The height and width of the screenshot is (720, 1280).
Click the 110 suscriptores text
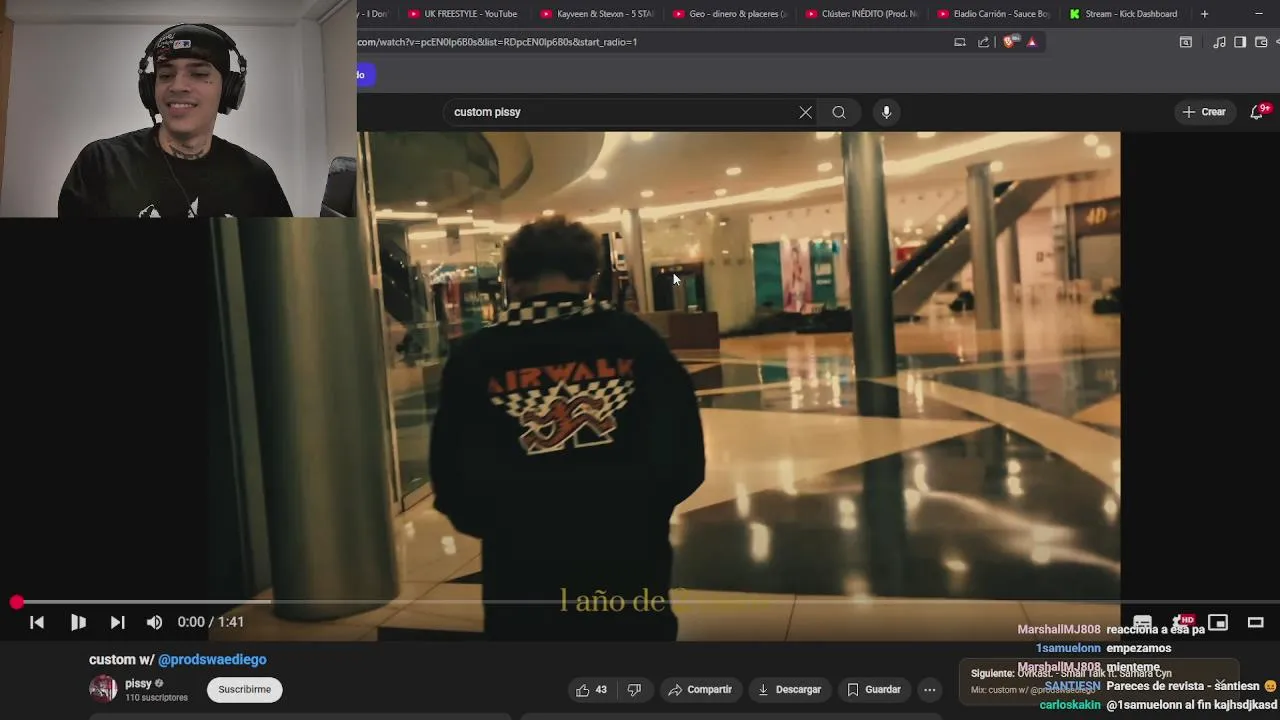(x=156, y=698)
